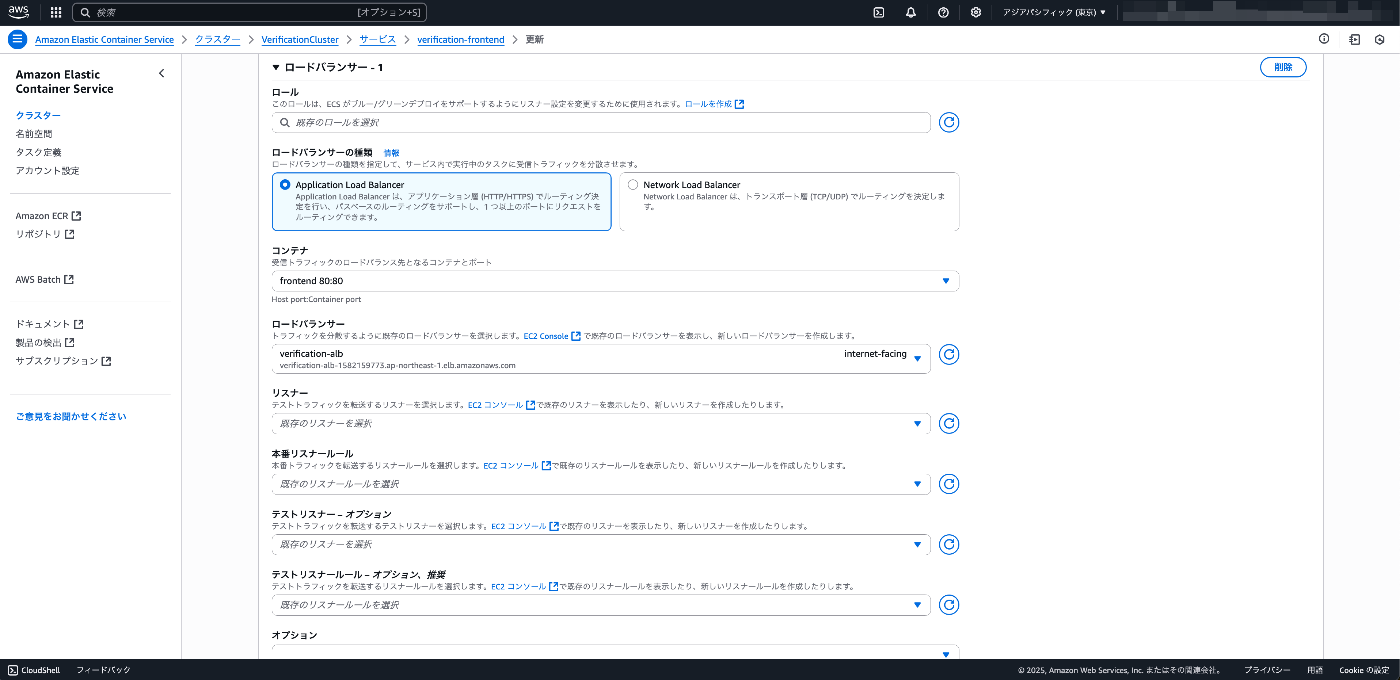The width and height of the screenshot is (1400, 680).
Task: Open the test listener rule dropdown
Action: (x=601, y=605)
